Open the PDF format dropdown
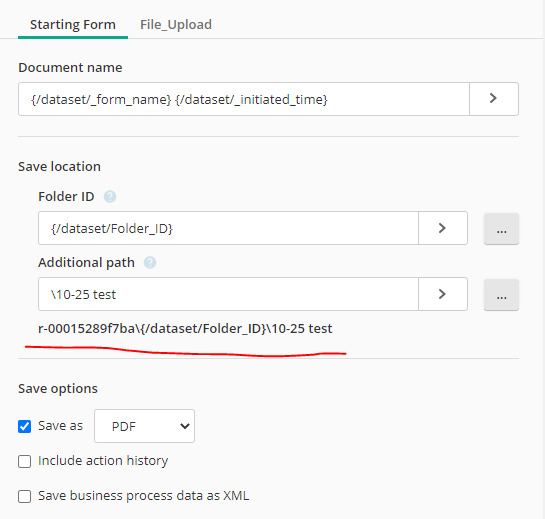 144,426
